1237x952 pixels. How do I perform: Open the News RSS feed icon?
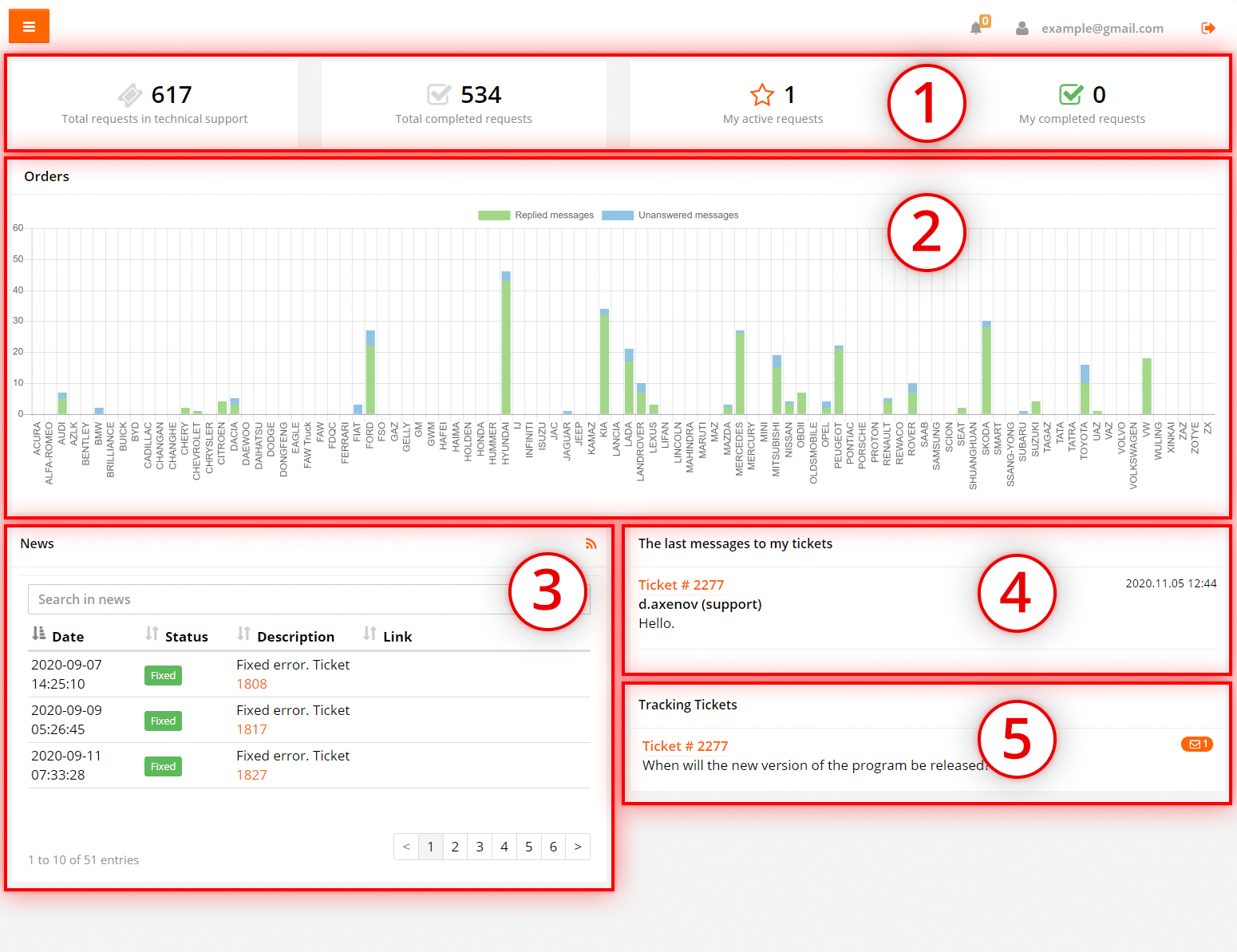(591, 544)
